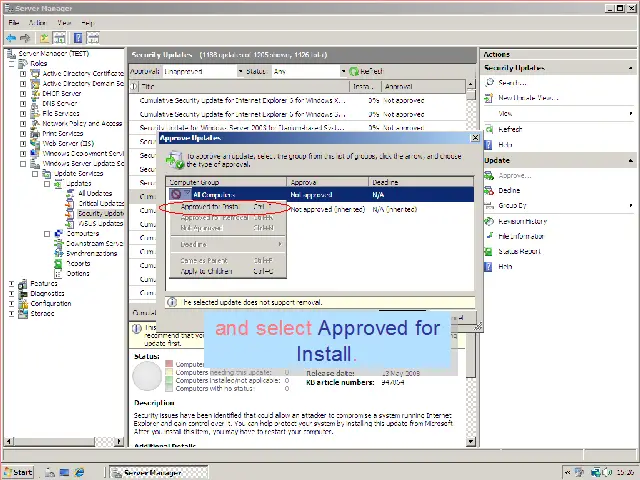Choose Apply to Children in context menu
This screenshot has height=480, width=640.
pos(228,271)
